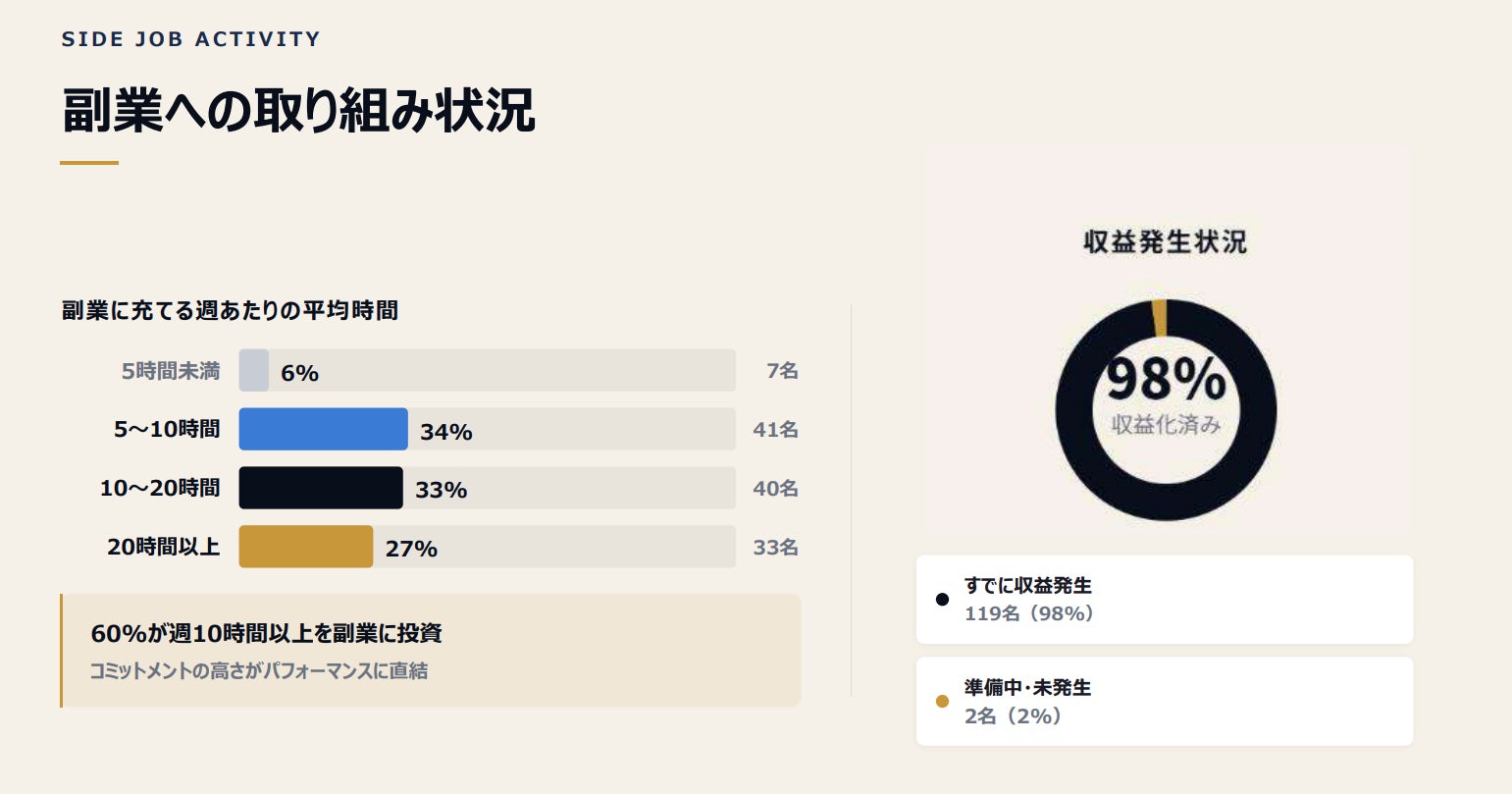Click the 副業に充てる週あたりの平均時間 subtitle

[x=230, y=310]
